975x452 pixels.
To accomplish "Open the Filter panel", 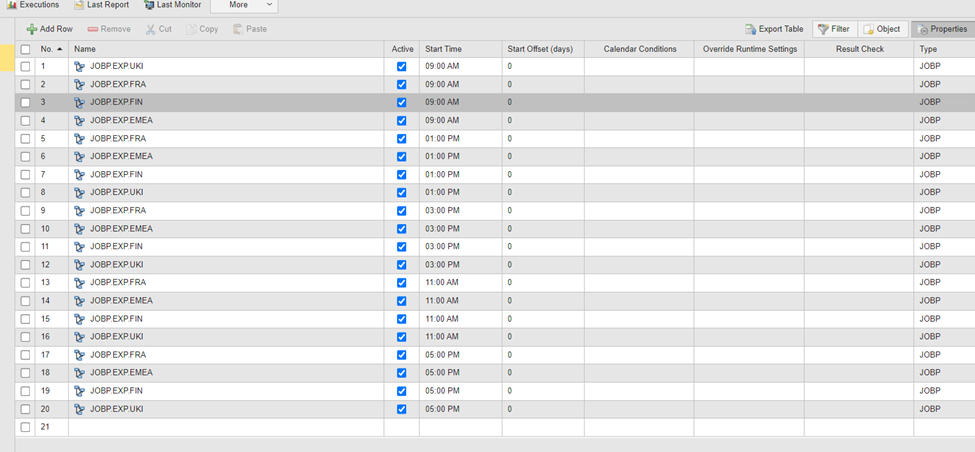I will (x=833, y=29).
